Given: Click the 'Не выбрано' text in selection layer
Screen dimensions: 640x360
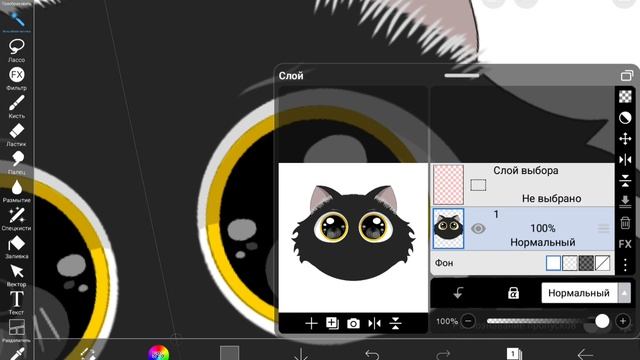Looking at the screenshot, I should (551, 199).
